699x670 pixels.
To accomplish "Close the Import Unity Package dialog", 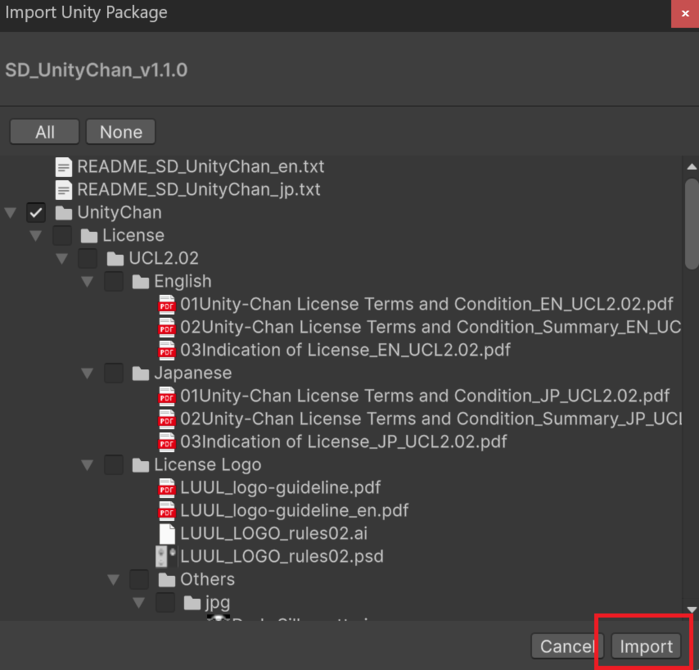I will point(685,14).
